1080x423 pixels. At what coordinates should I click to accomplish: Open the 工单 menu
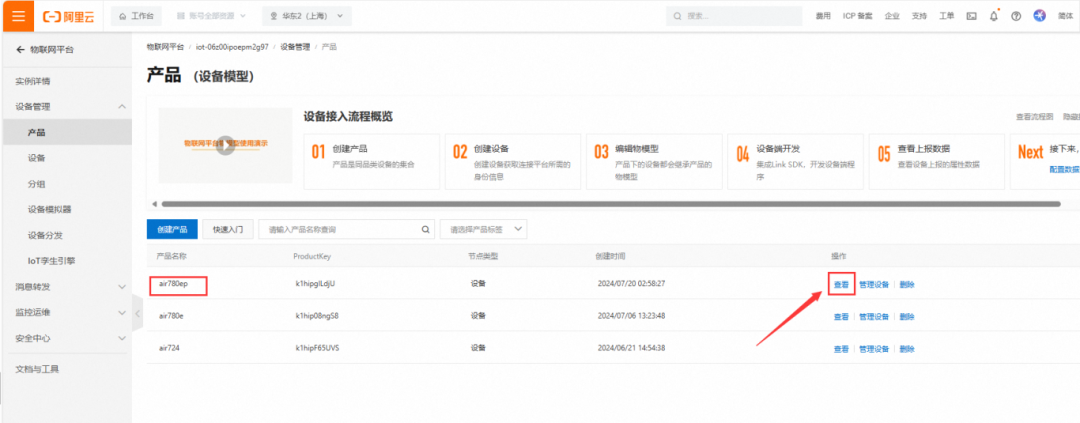pyautogui.click(x=946, y=17)
